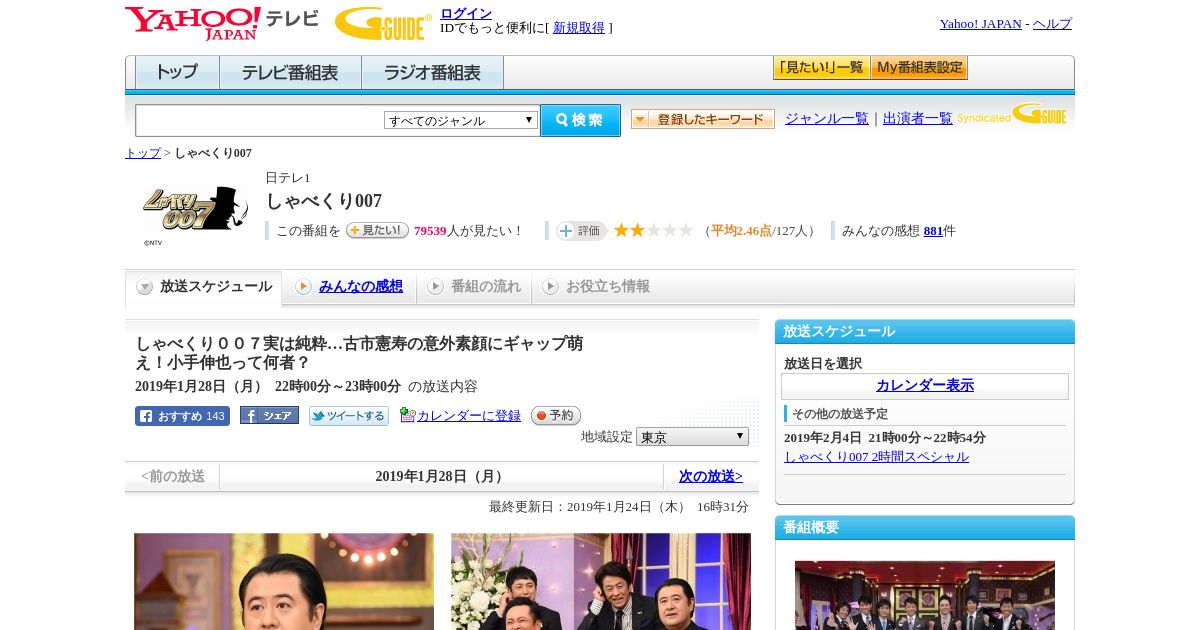Select the みんなの感想 tab
Viewport: 1200px width, 630px height.
(349, 287)
